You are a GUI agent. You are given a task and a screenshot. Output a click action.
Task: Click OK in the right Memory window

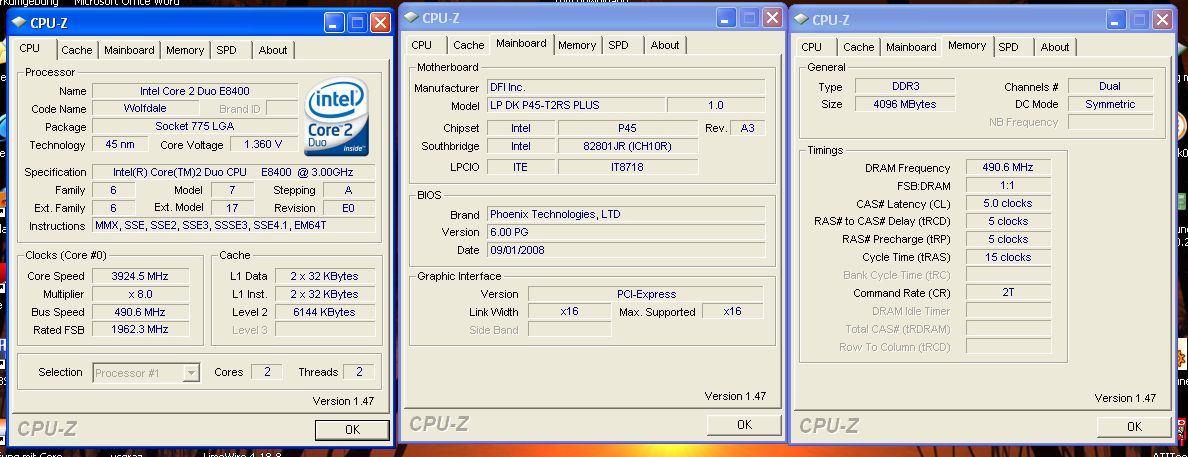pos(1134,427)
